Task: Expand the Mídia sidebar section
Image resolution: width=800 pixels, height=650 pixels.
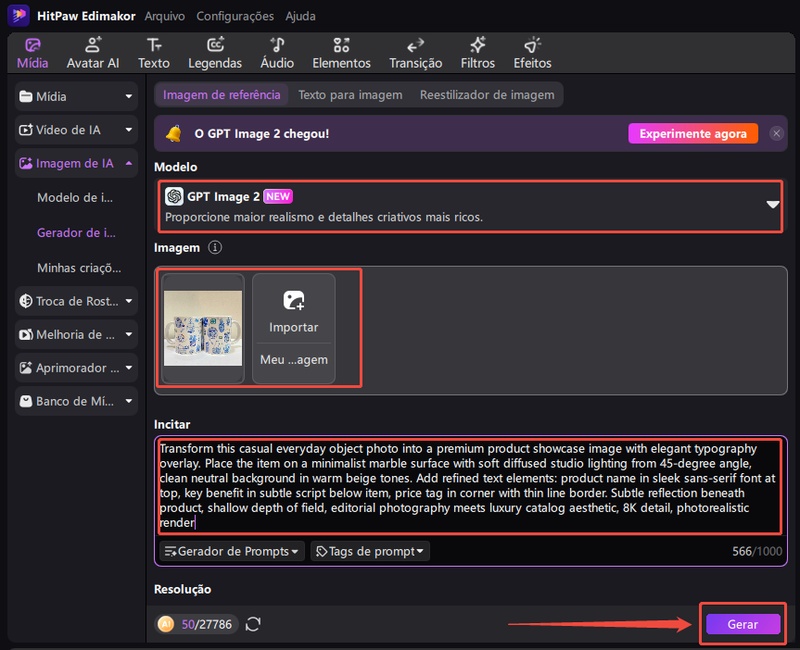Action: coord(76,96)
